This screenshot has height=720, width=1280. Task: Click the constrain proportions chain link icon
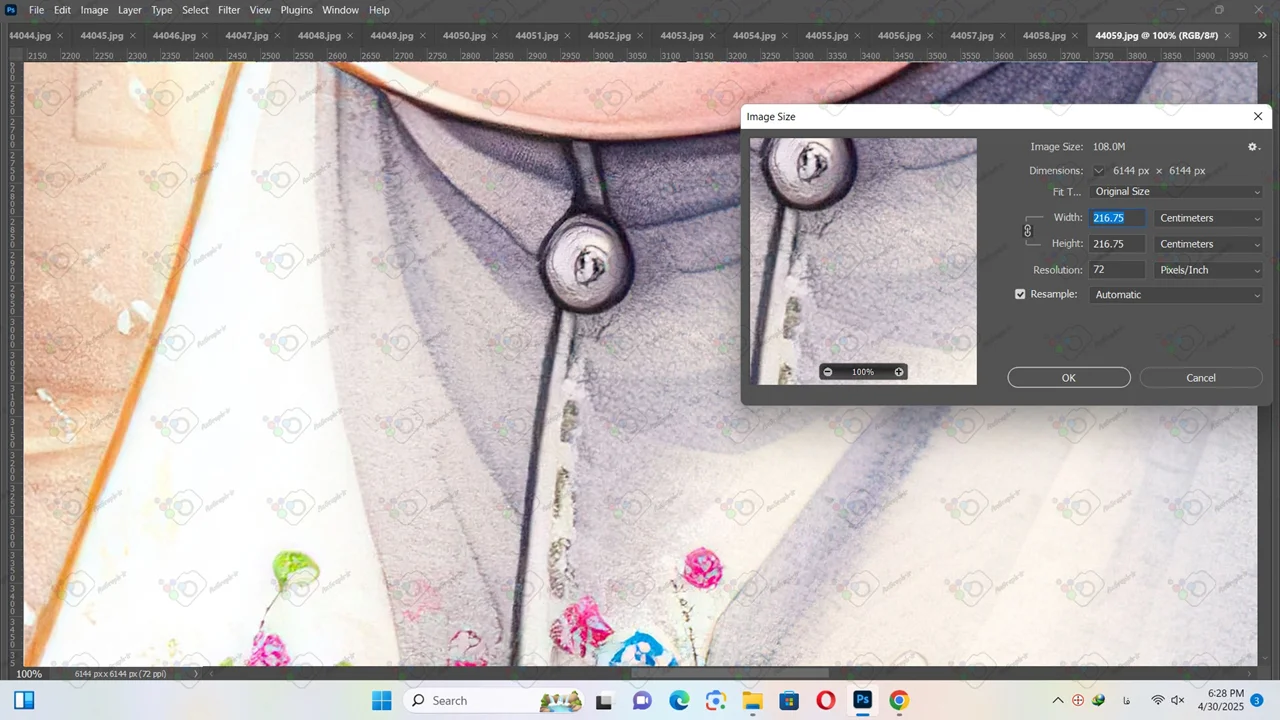pyautogui.click(x=1027, y=231)
